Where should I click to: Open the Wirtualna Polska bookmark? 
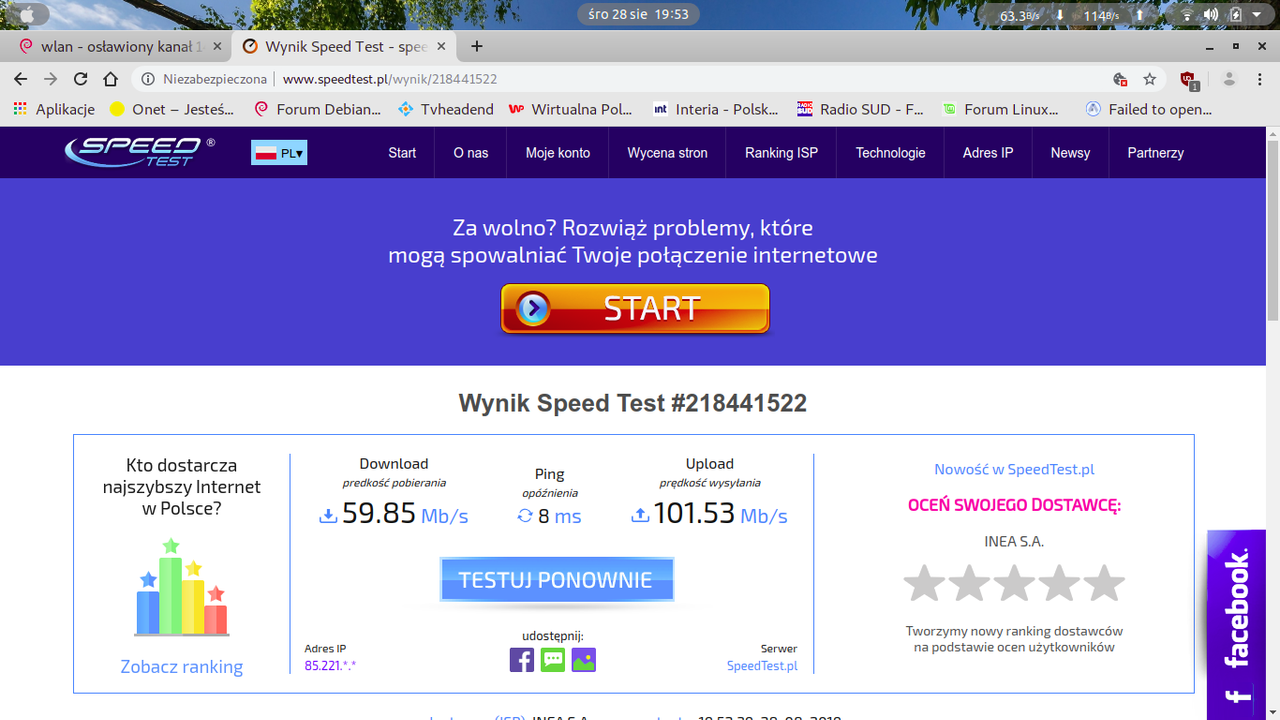pos(570,109)
